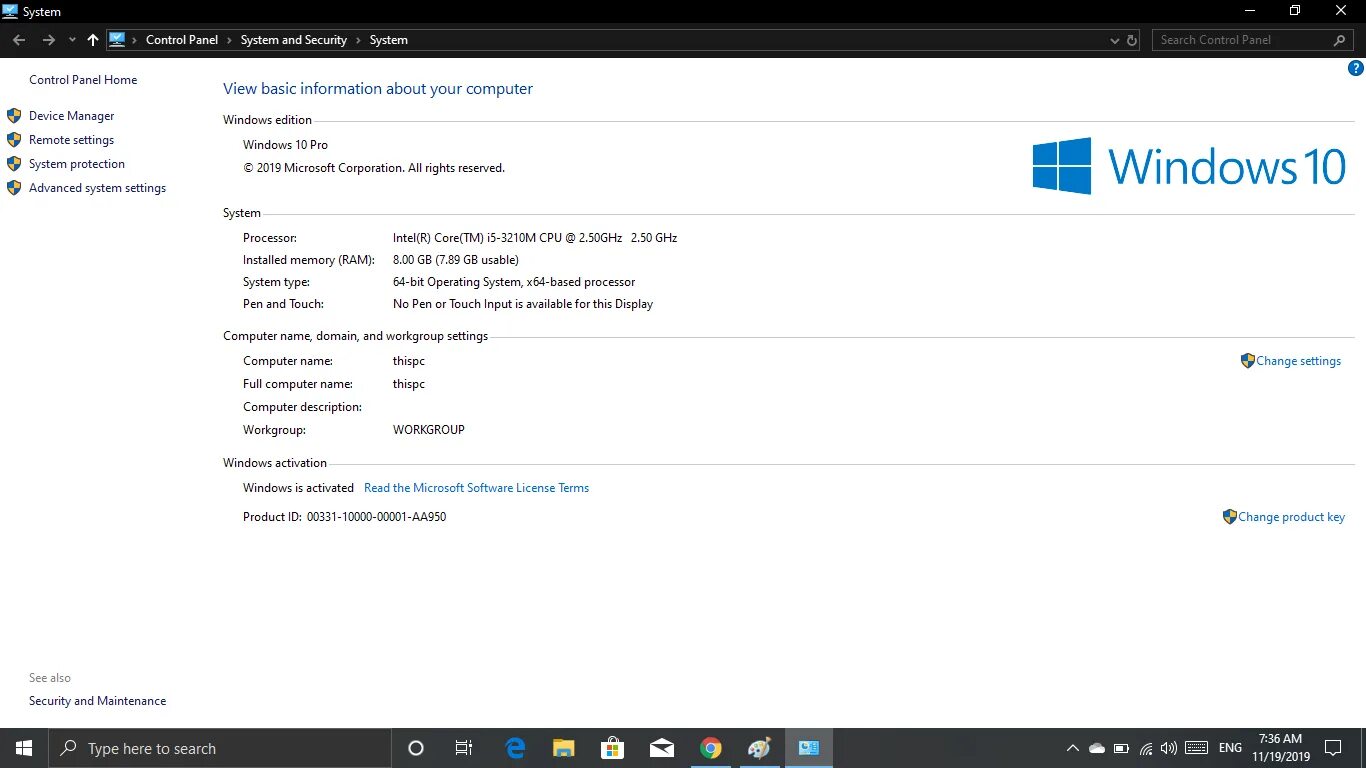
Task: Read the Microsoft Software License Terms link
Action: [x=476, y=487]
